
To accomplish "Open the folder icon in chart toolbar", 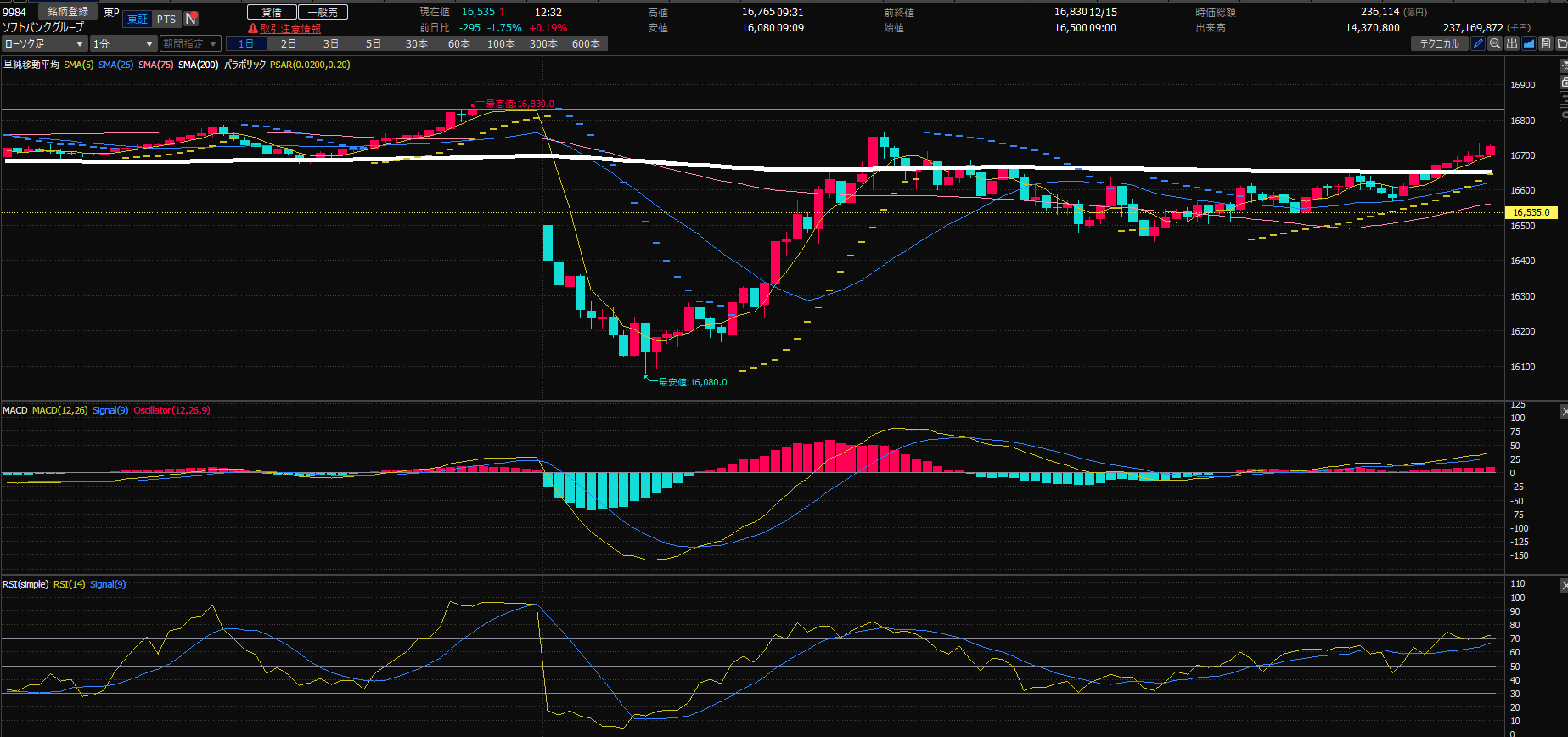I will pos(1561,43).
